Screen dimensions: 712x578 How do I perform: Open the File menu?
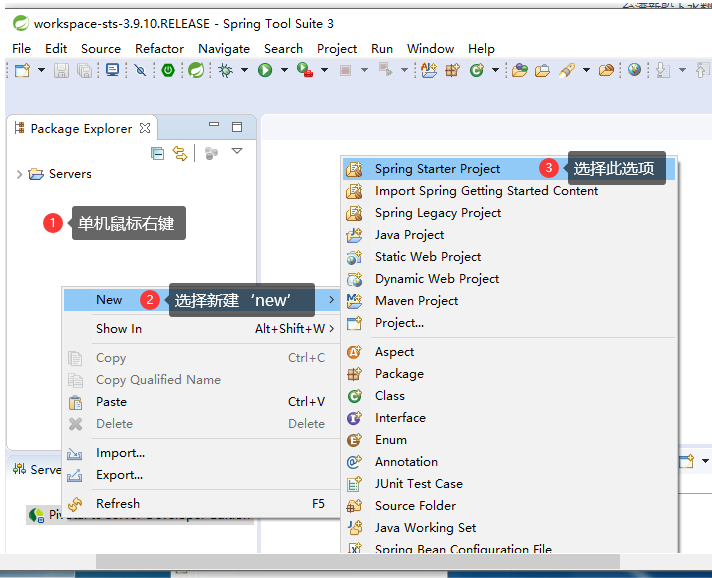pos(21,49)
